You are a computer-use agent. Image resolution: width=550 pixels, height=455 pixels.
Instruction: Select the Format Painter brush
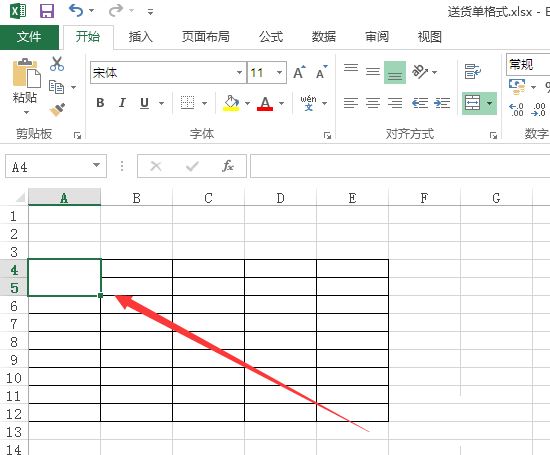click(x=57, y=109)
